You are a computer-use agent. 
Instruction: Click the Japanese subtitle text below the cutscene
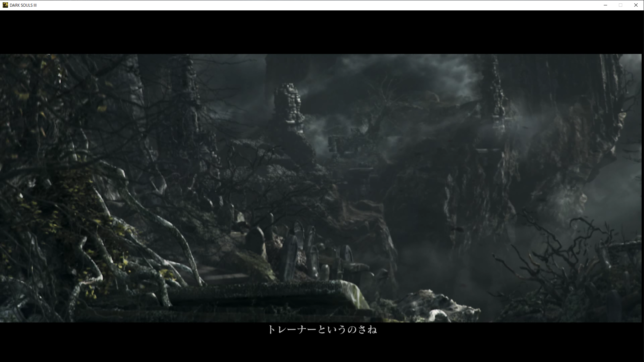[x=322, y=330]
